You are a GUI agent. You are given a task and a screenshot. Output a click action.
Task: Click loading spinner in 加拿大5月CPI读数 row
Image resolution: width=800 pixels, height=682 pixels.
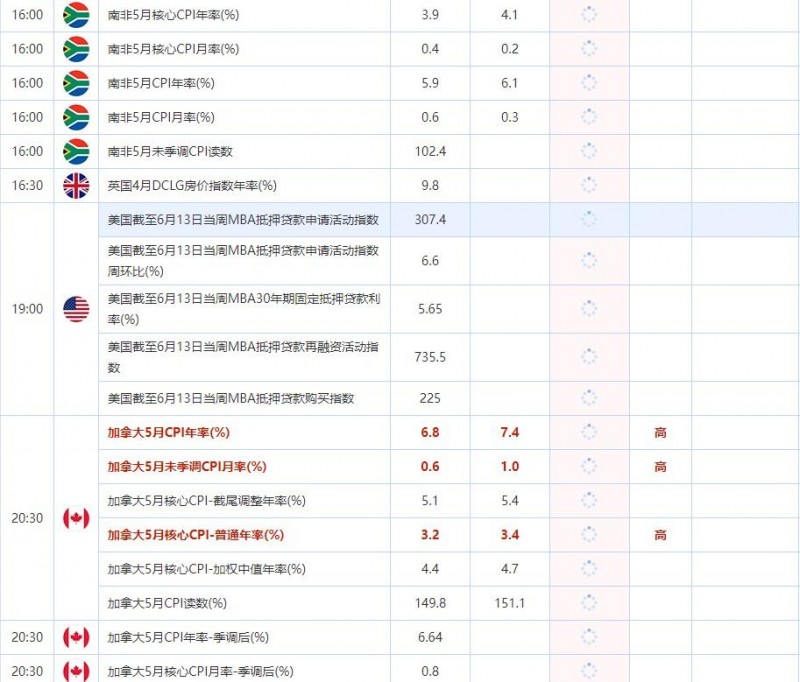click(589, 603)
